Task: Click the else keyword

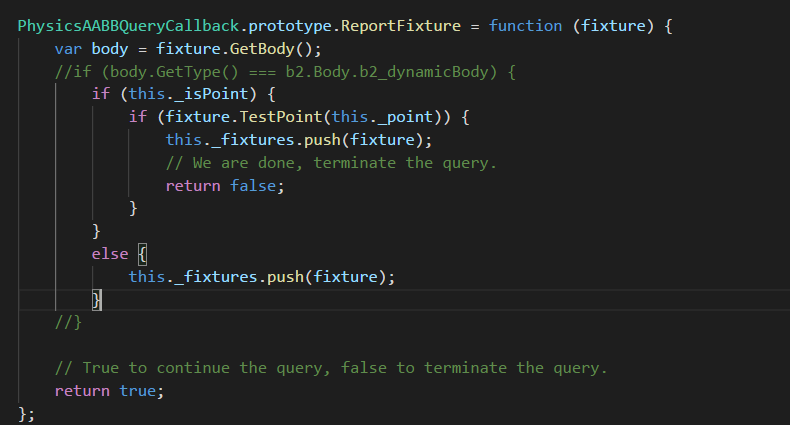Action: [x=110, y=254]
